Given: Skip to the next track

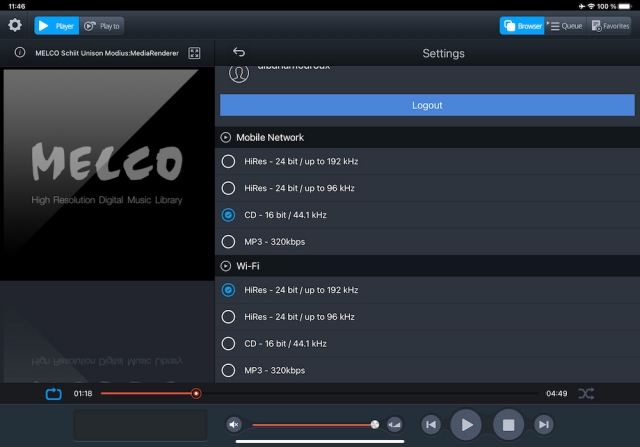Looking at the screenshot, I should 544,425.
